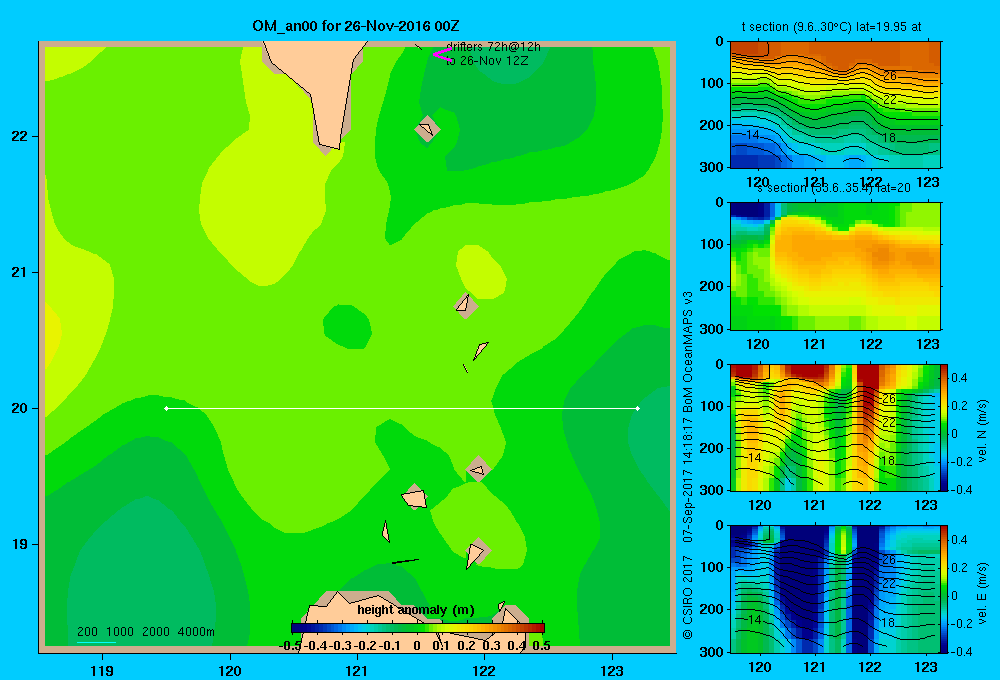Click the vel. N vertical color scale

(x=944, y=427)
